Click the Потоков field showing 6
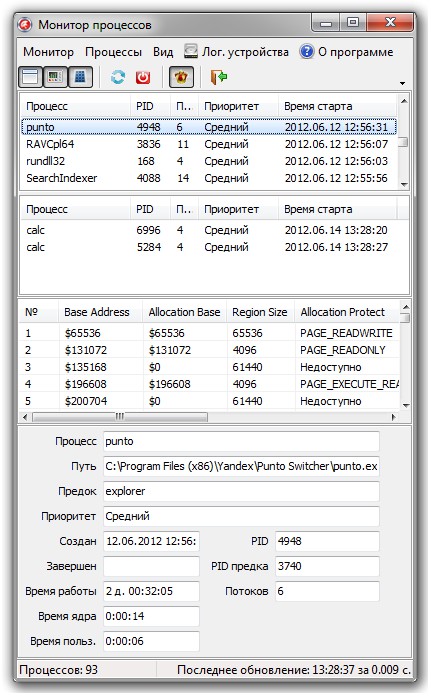The width and height of the screenshot is (431, 699). tap(327, 591)
